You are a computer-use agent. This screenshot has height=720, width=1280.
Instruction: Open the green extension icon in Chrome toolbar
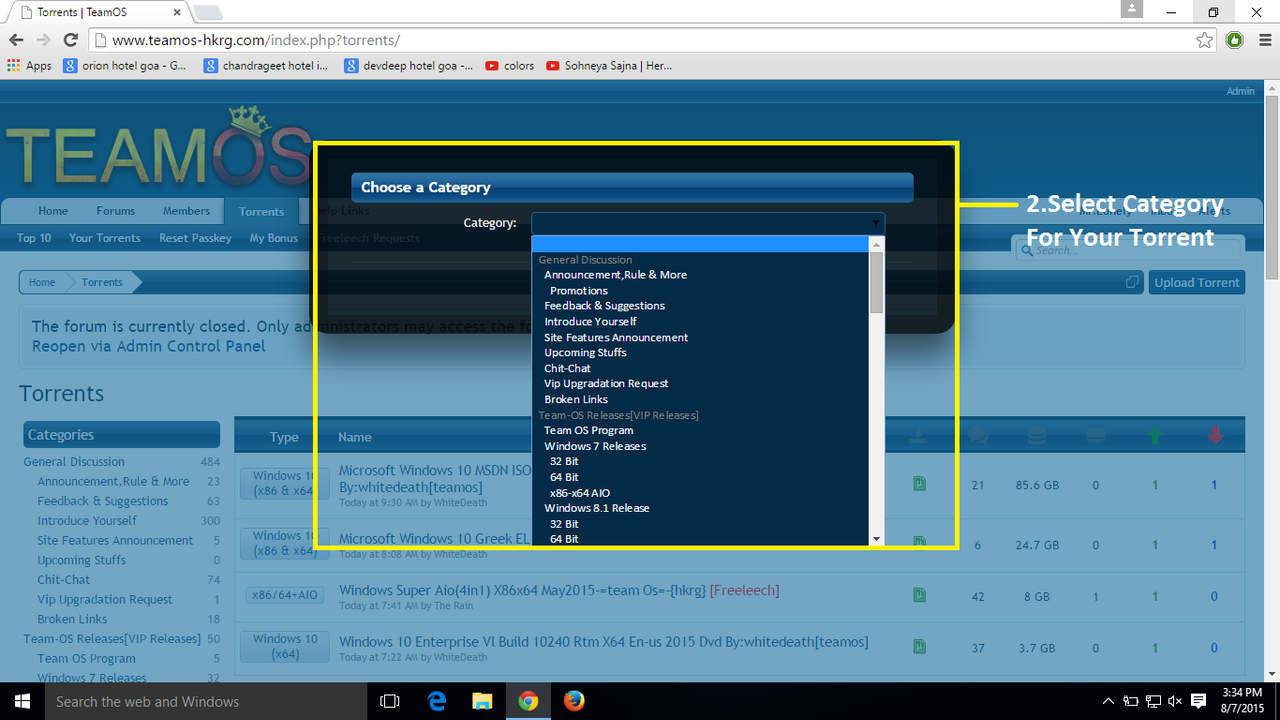pyautogui.click(x=1234, y=40)
